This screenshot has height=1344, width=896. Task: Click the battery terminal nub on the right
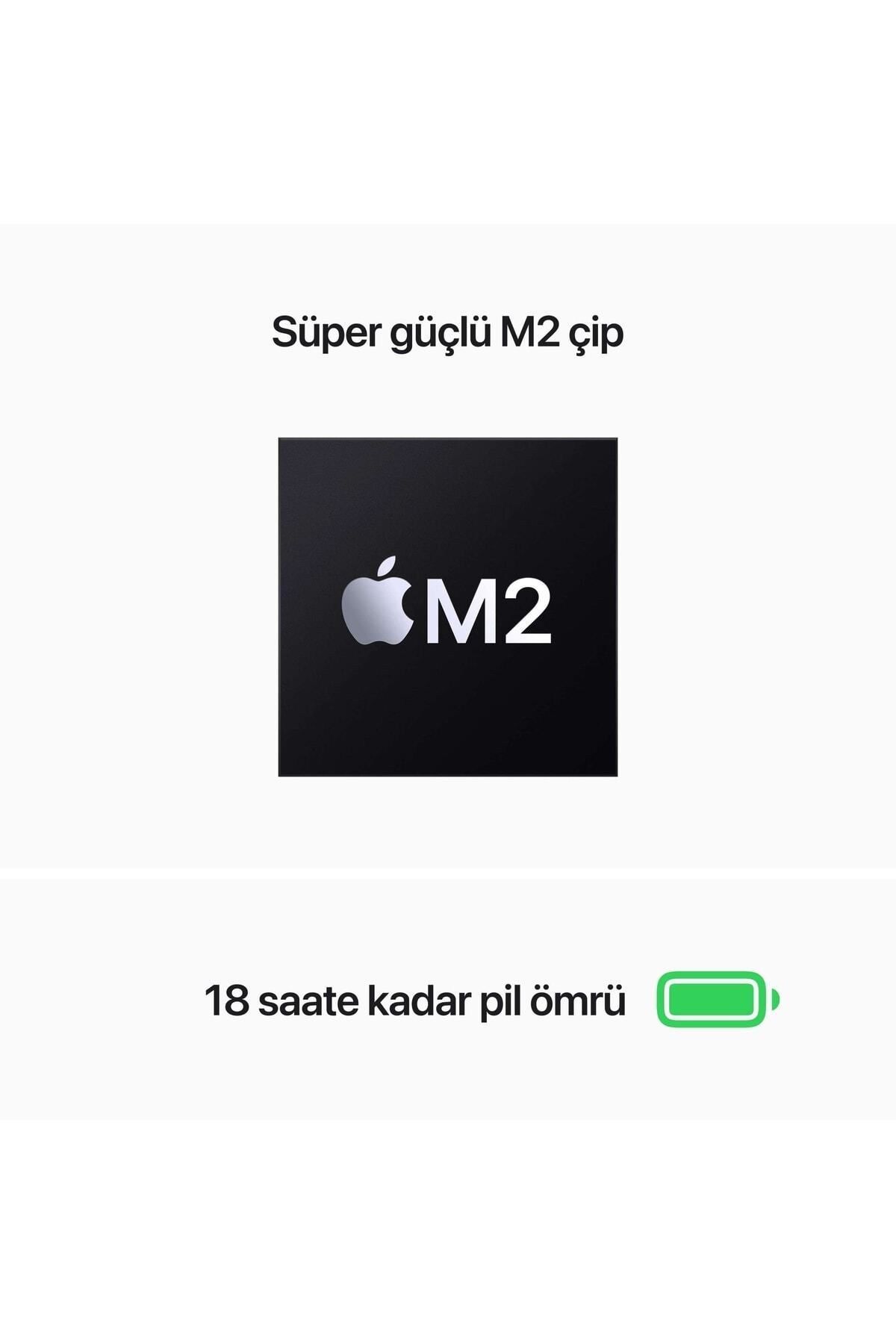(x=776, y=999)
